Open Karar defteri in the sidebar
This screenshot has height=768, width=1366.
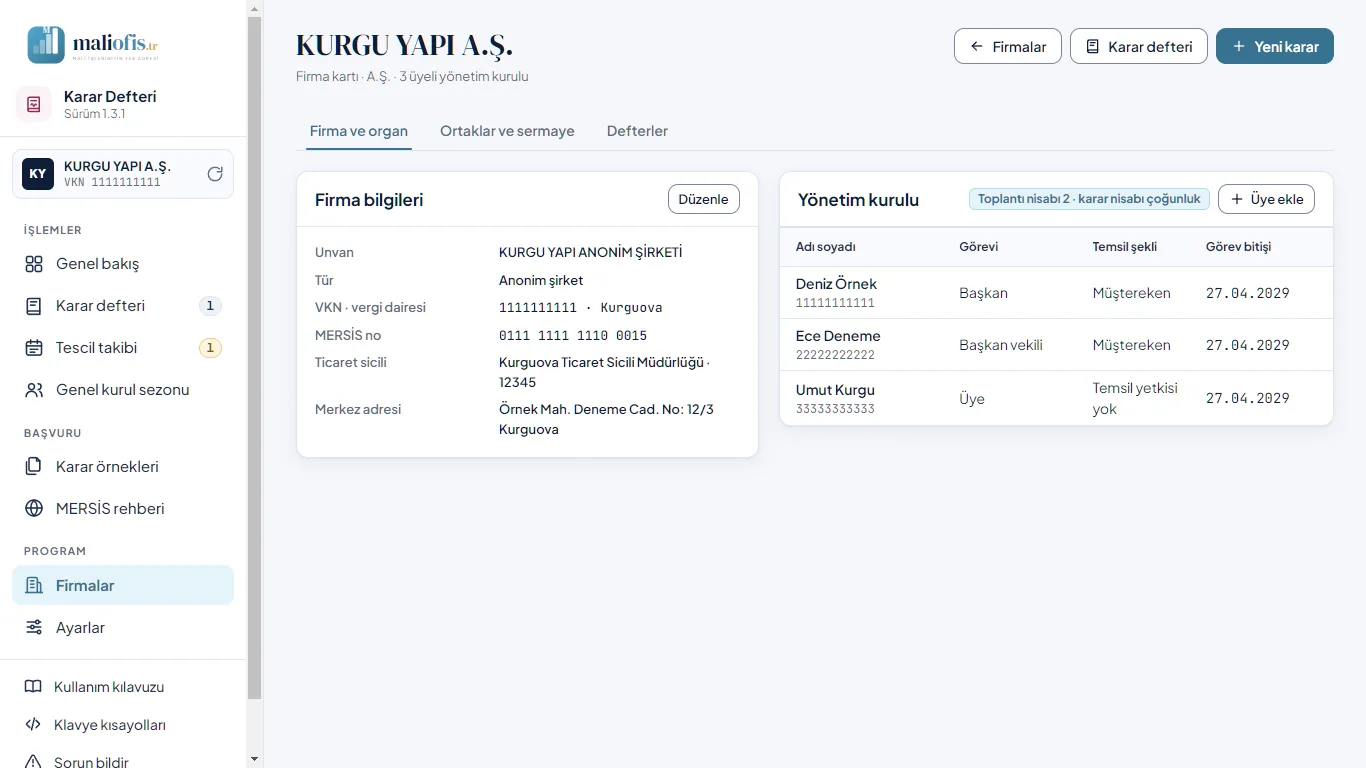123,306
